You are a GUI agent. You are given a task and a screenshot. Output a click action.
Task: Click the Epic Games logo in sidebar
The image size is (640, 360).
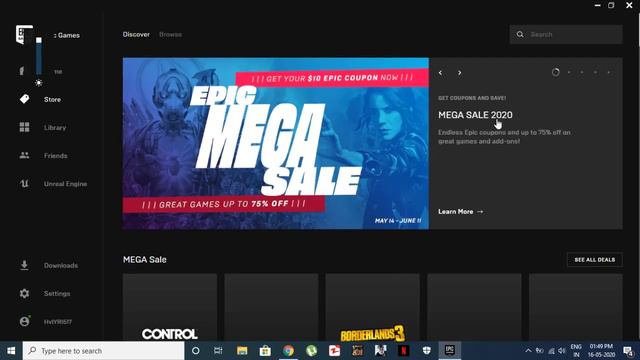click(24, 34)
